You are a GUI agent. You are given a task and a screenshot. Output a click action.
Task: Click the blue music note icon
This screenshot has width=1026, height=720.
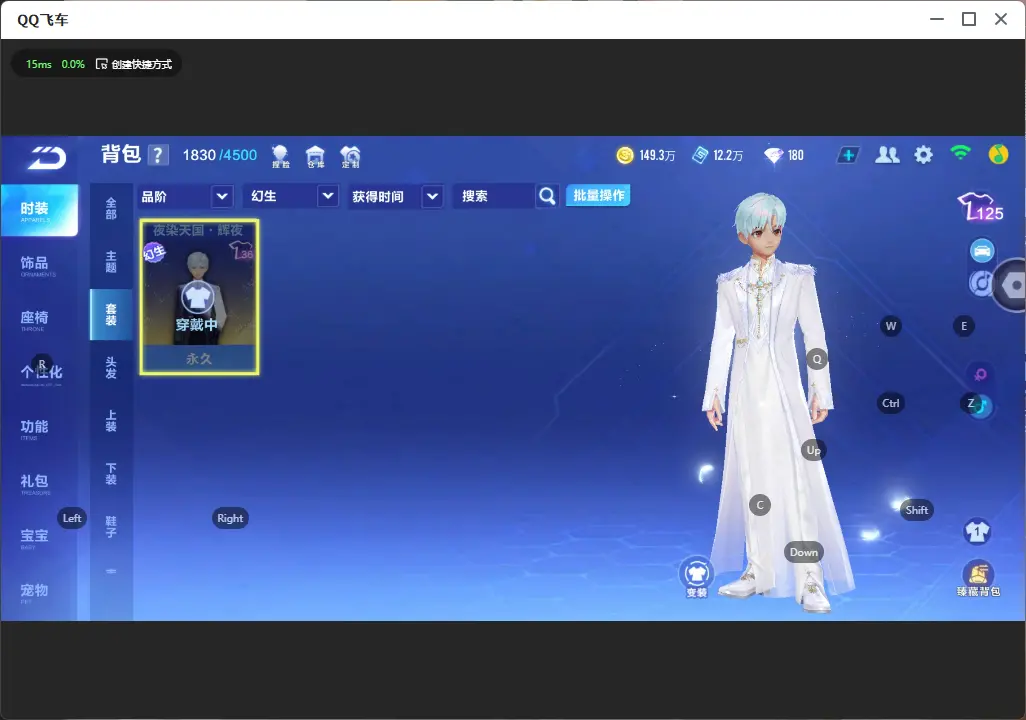coord(982,406)
